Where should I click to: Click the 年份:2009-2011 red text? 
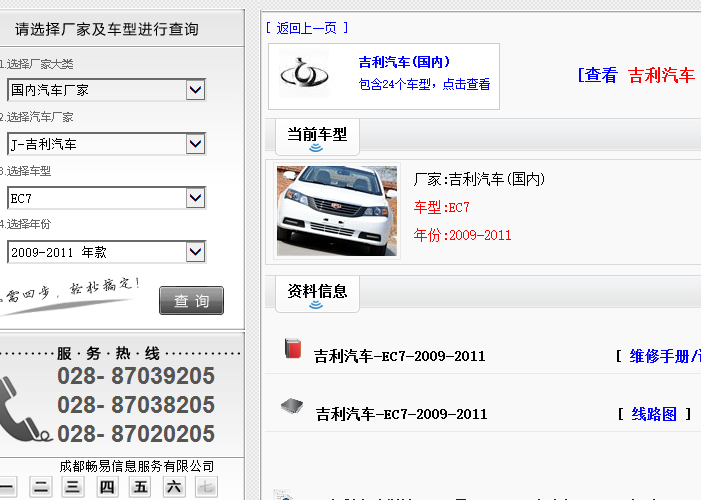(x=462, y=235)
